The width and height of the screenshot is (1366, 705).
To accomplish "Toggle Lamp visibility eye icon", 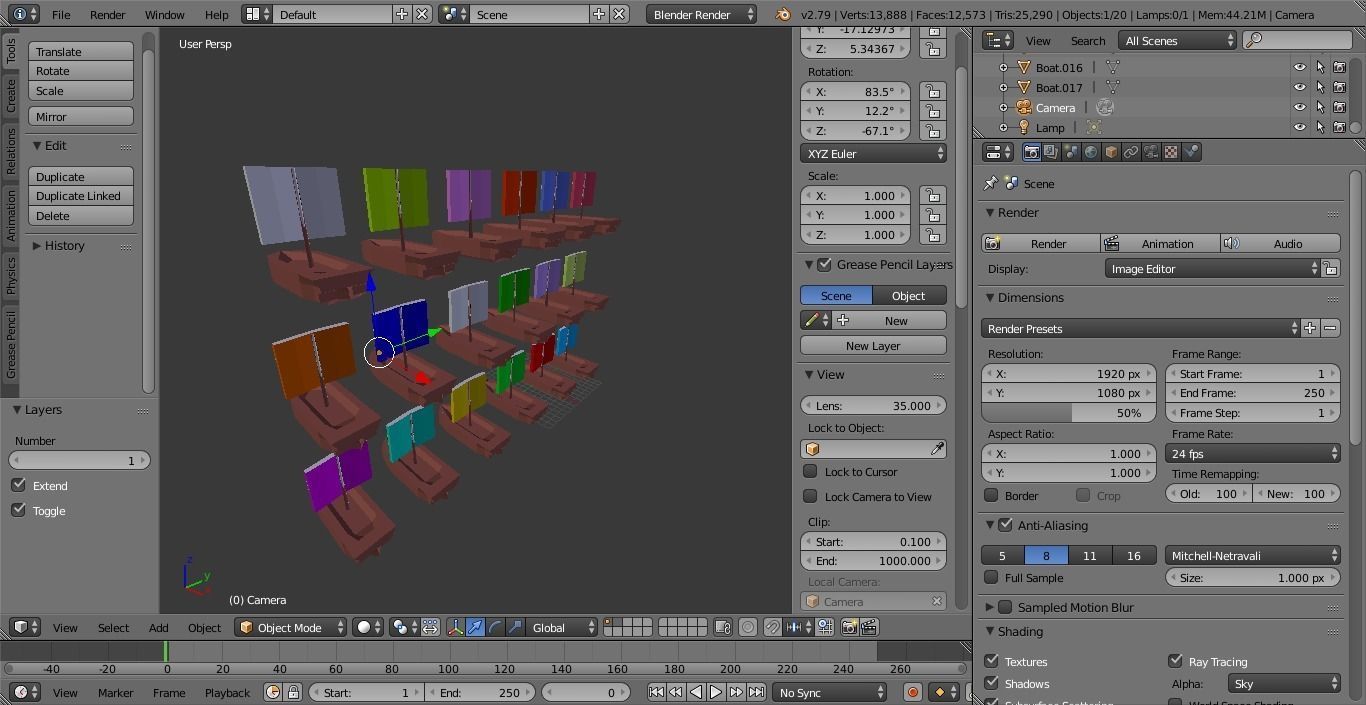I will click(1299, 127).
